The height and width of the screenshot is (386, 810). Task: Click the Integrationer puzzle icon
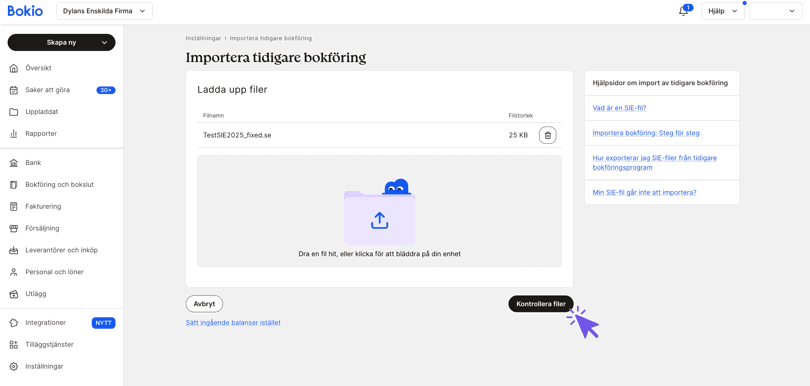[14, 322]
